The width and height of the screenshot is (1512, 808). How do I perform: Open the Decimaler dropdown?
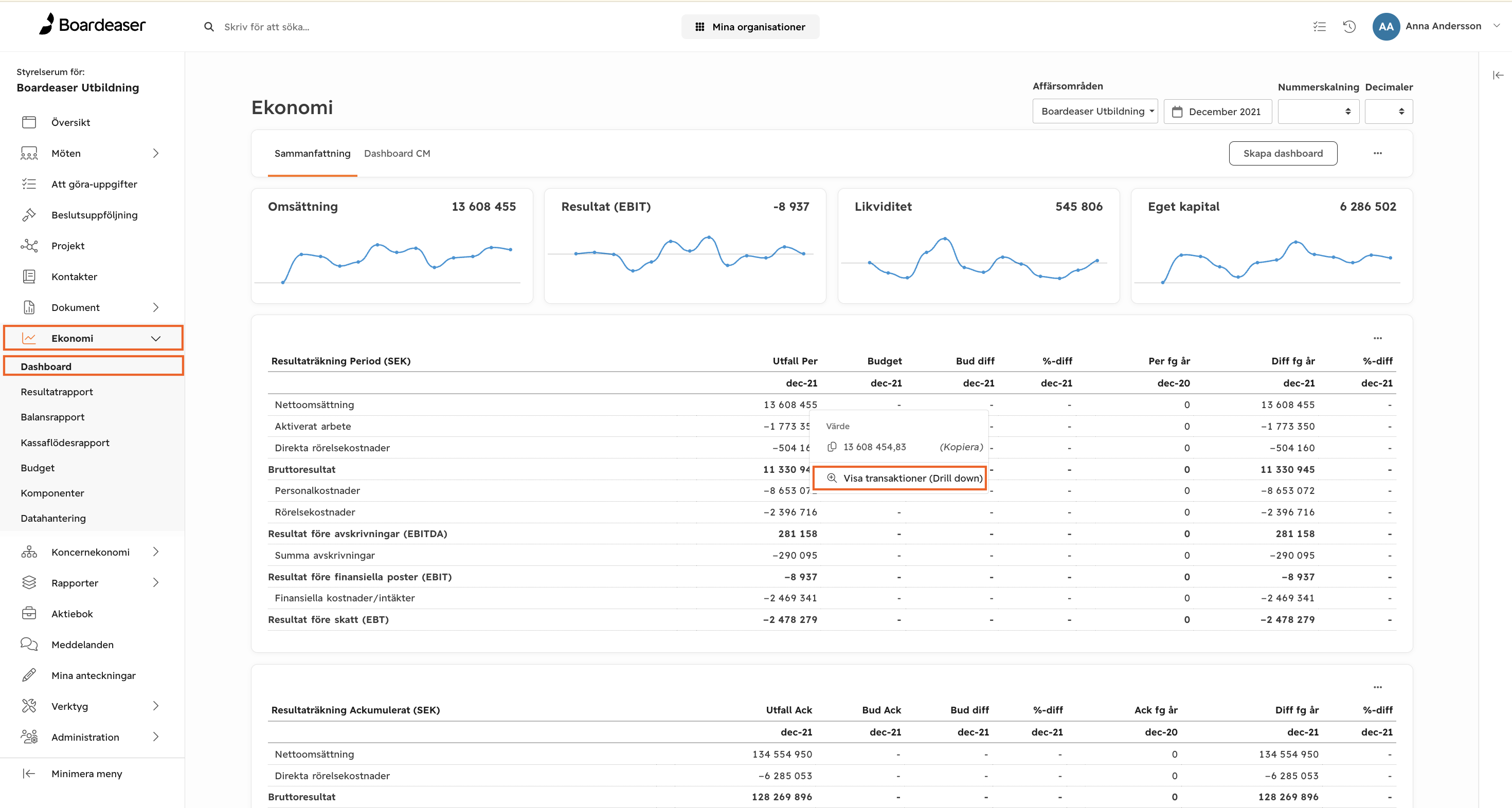1389,112
